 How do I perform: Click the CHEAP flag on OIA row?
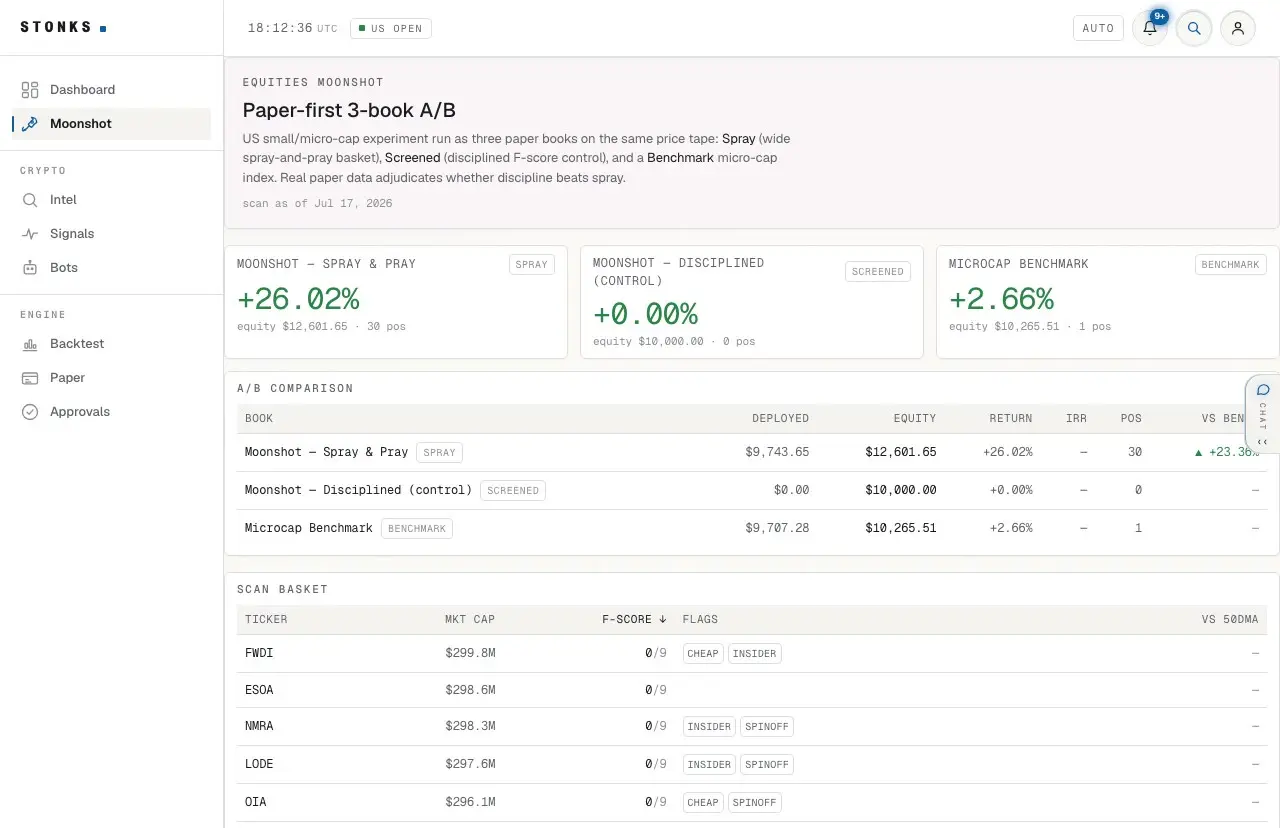pos(703,802)
